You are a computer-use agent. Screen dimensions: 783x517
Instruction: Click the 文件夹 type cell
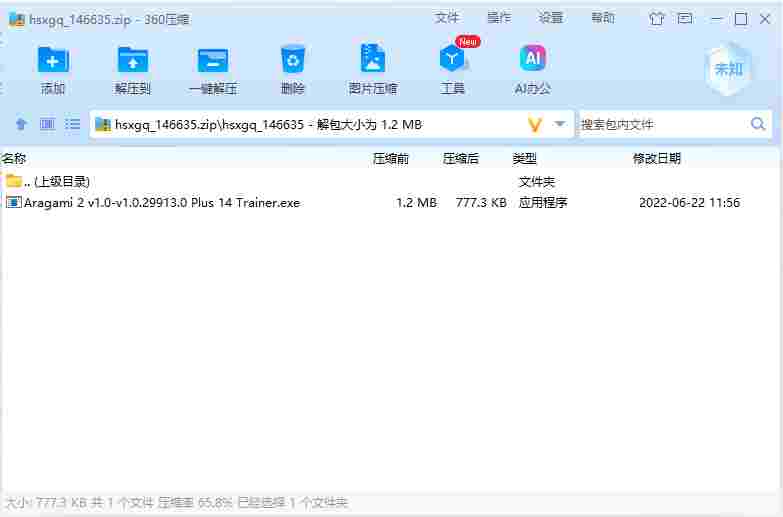click(x=537, y=181)
